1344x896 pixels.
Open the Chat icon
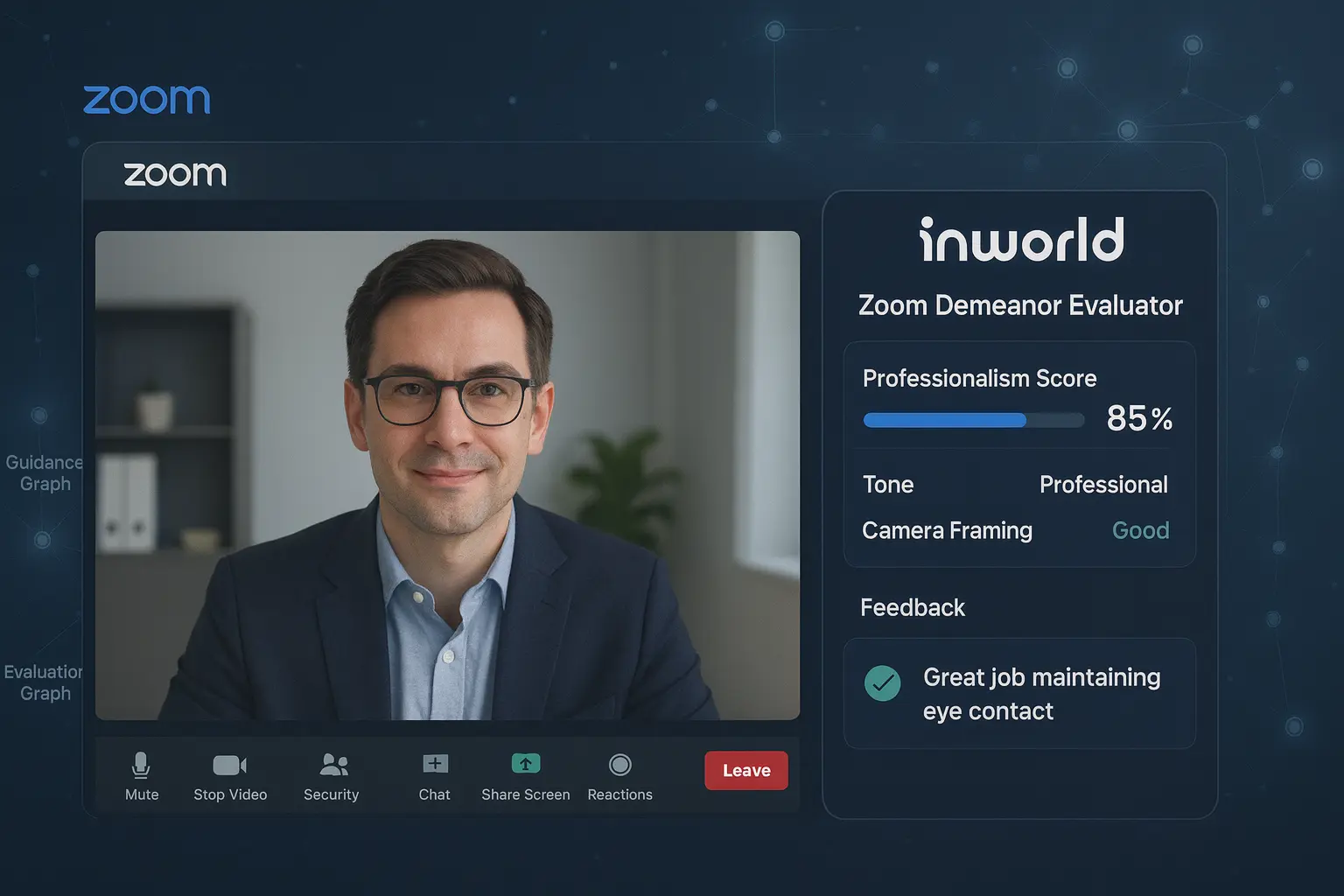(435, 764)
